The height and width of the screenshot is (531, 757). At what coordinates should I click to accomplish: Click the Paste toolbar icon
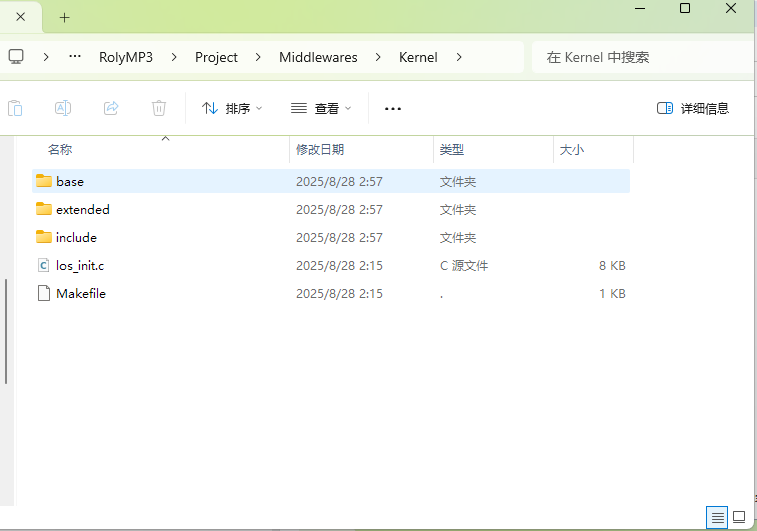15,108
